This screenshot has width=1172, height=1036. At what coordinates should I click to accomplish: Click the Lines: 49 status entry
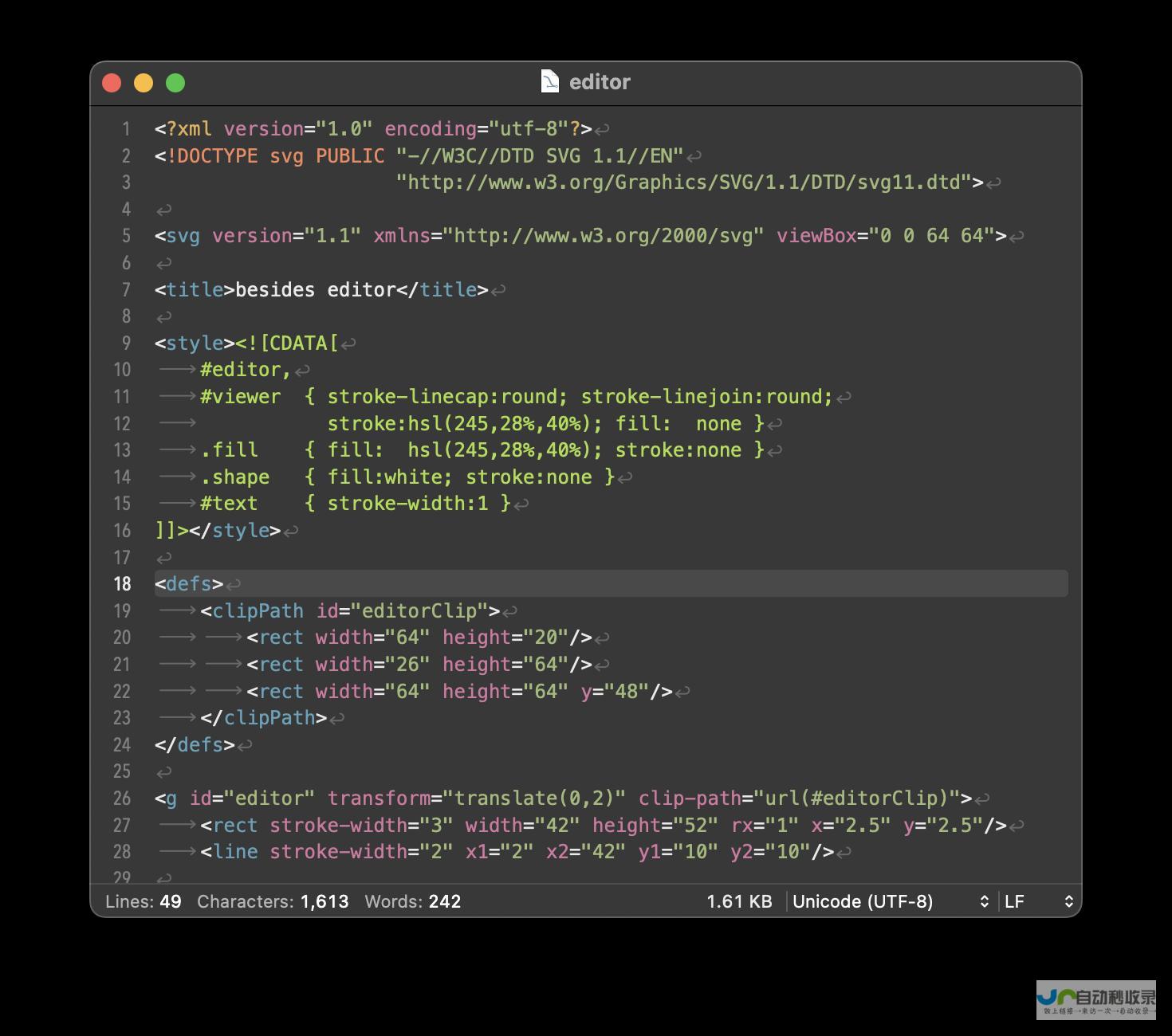tap(144, 901)
